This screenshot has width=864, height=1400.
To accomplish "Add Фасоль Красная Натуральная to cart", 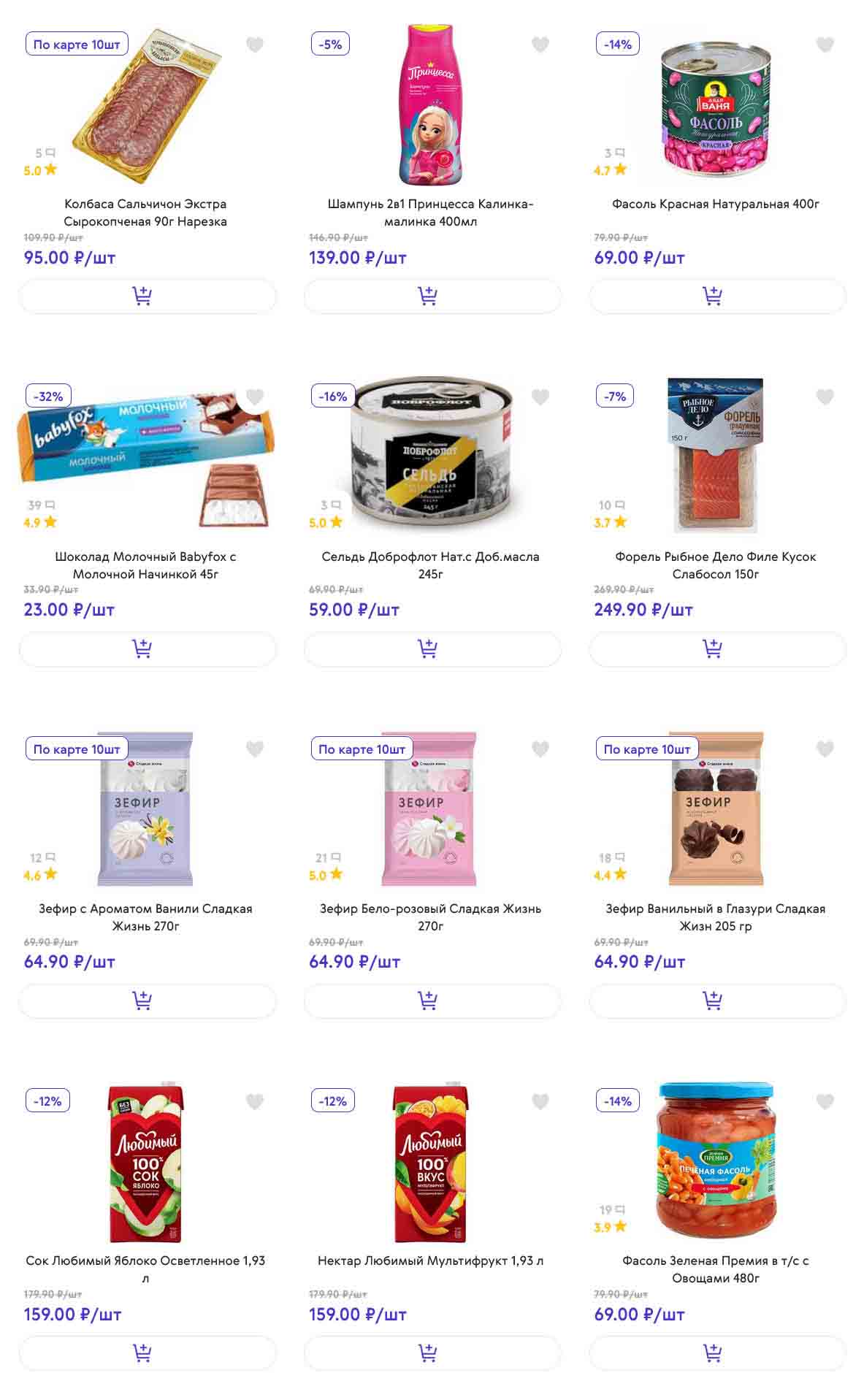I will tap(717, 297).
